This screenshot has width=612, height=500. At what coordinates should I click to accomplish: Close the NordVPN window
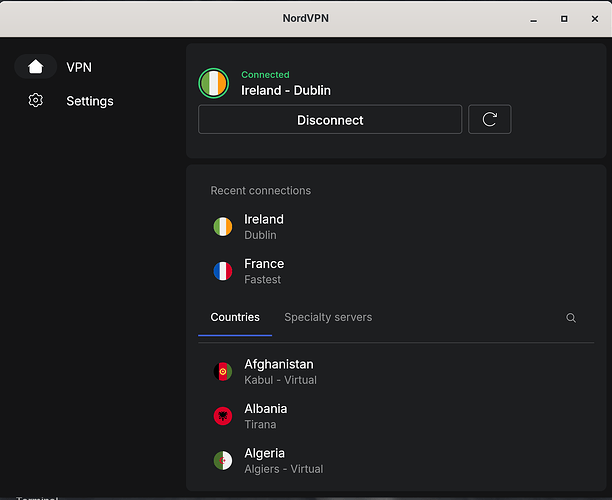(x=595, y=19)
